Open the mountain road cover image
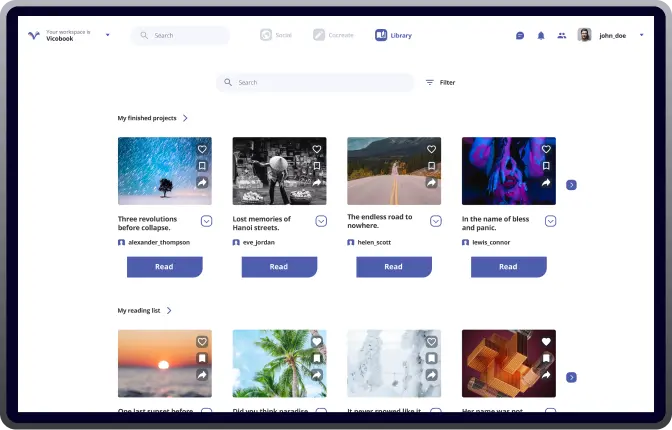 [x=394, y=171]
